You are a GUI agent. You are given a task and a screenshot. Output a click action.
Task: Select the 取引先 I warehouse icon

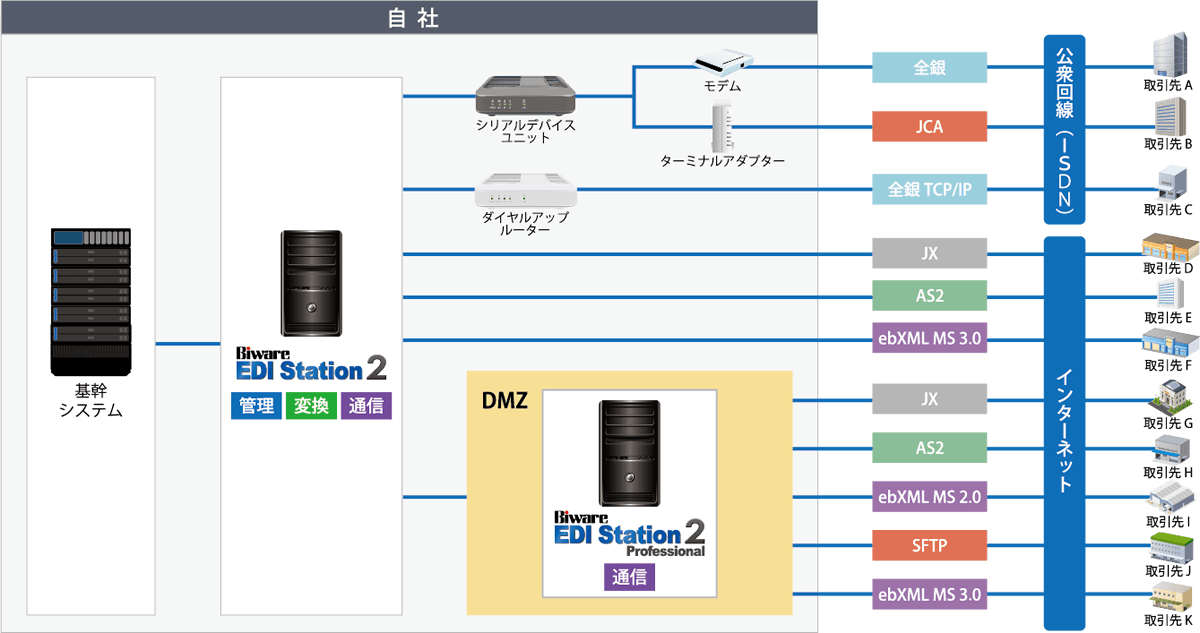(1169, 497)
